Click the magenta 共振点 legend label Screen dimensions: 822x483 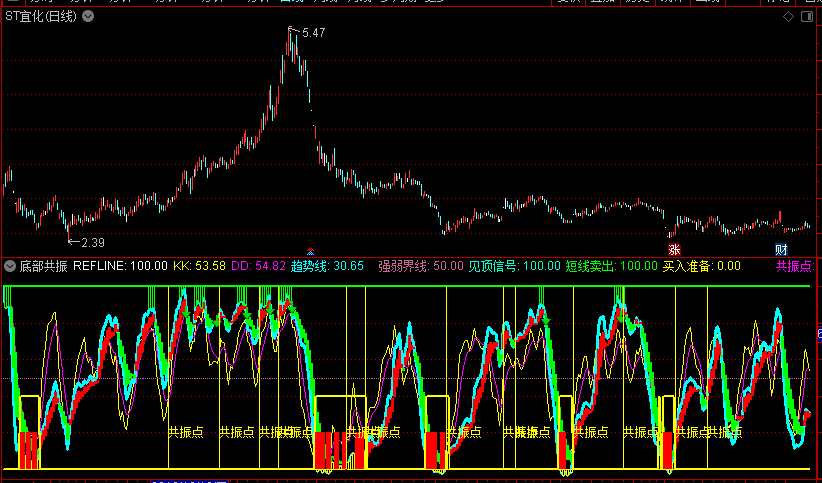coord(797,266)
